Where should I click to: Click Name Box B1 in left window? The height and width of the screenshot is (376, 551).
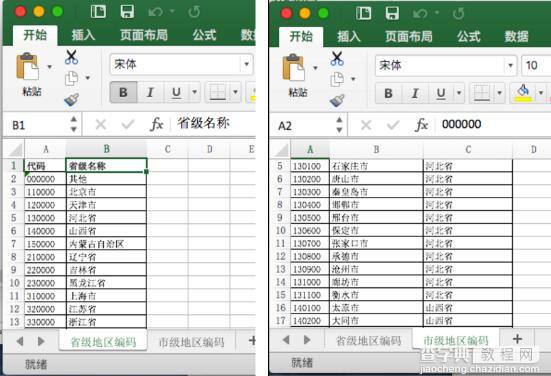pyautogui.click(x=37, y=125)
